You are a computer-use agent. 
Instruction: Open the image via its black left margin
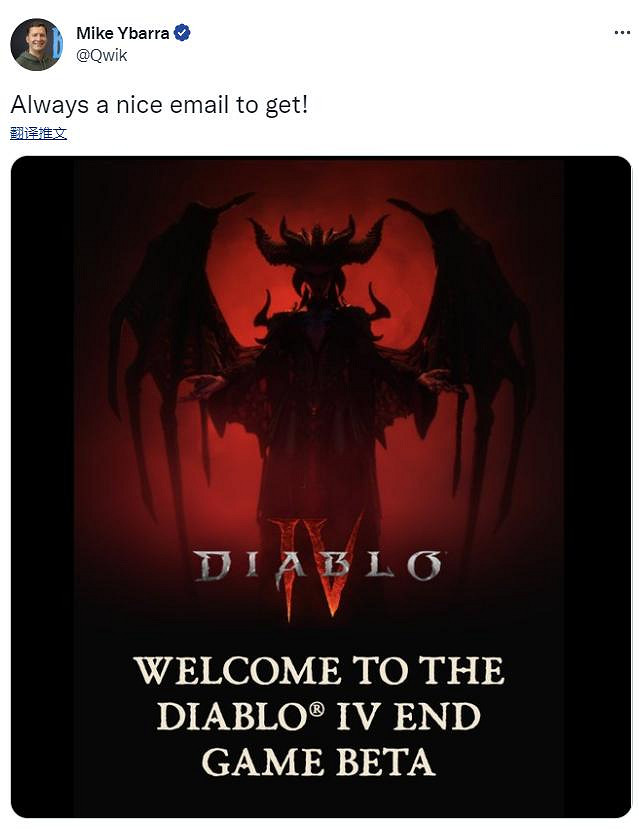pos(42,486)
